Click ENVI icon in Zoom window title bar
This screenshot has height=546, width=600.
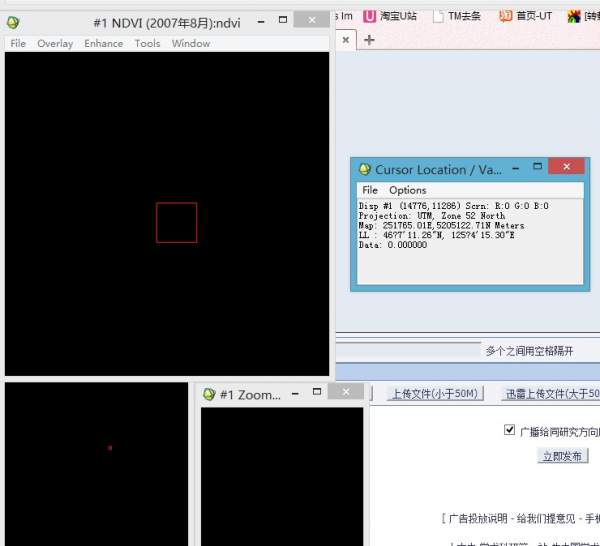(x=209, y=394)
